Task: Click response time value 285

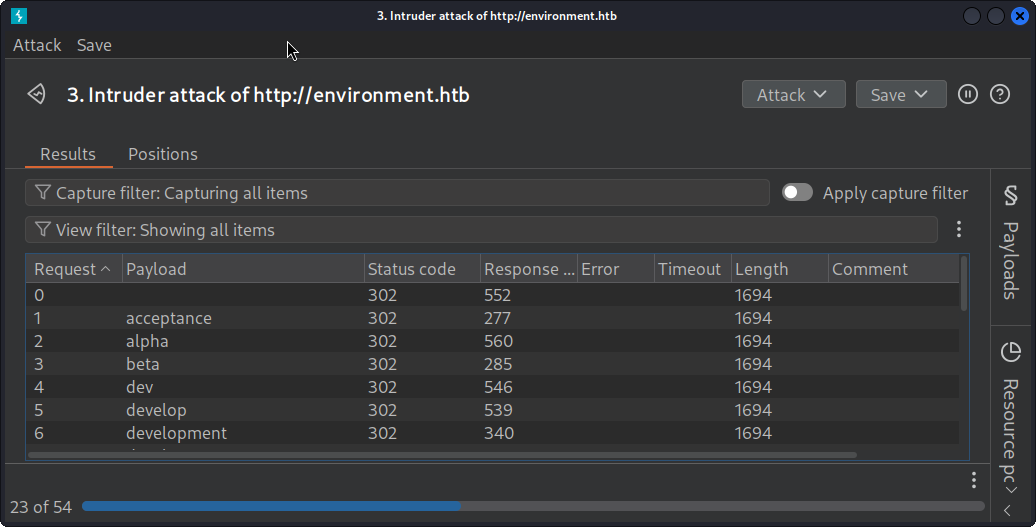Action: tap(498, 364)
